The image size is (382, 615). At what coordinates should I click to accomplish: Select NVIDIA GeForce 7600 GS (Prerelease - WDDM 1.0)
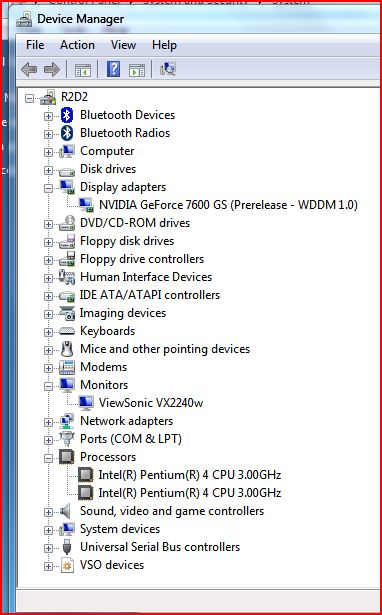[x=228, y=205]
